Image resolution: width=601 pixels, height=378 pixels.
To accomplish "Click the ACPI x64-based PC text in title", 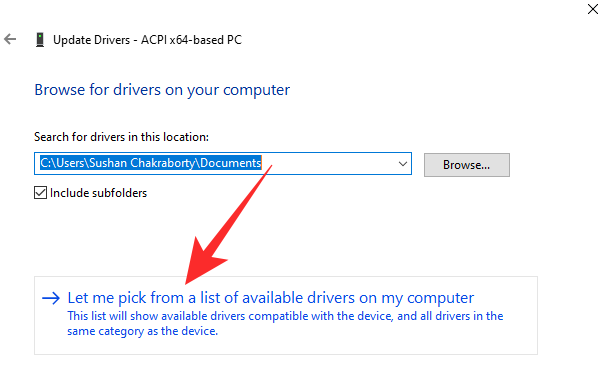I will click(191, 40).
